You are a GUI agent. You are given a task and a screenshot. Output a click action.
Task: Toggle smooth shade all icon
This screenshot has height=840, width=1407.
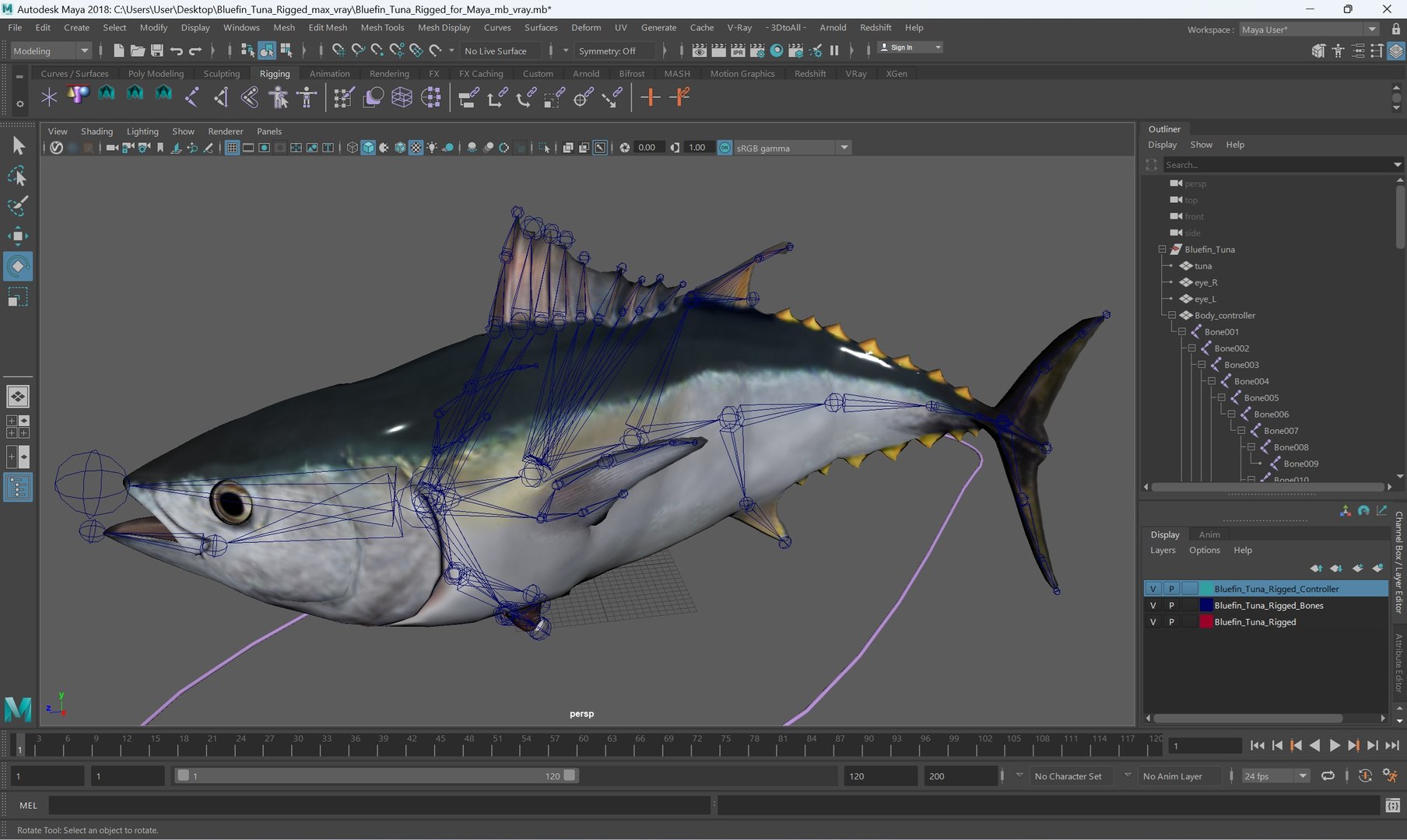pos(368,148)
